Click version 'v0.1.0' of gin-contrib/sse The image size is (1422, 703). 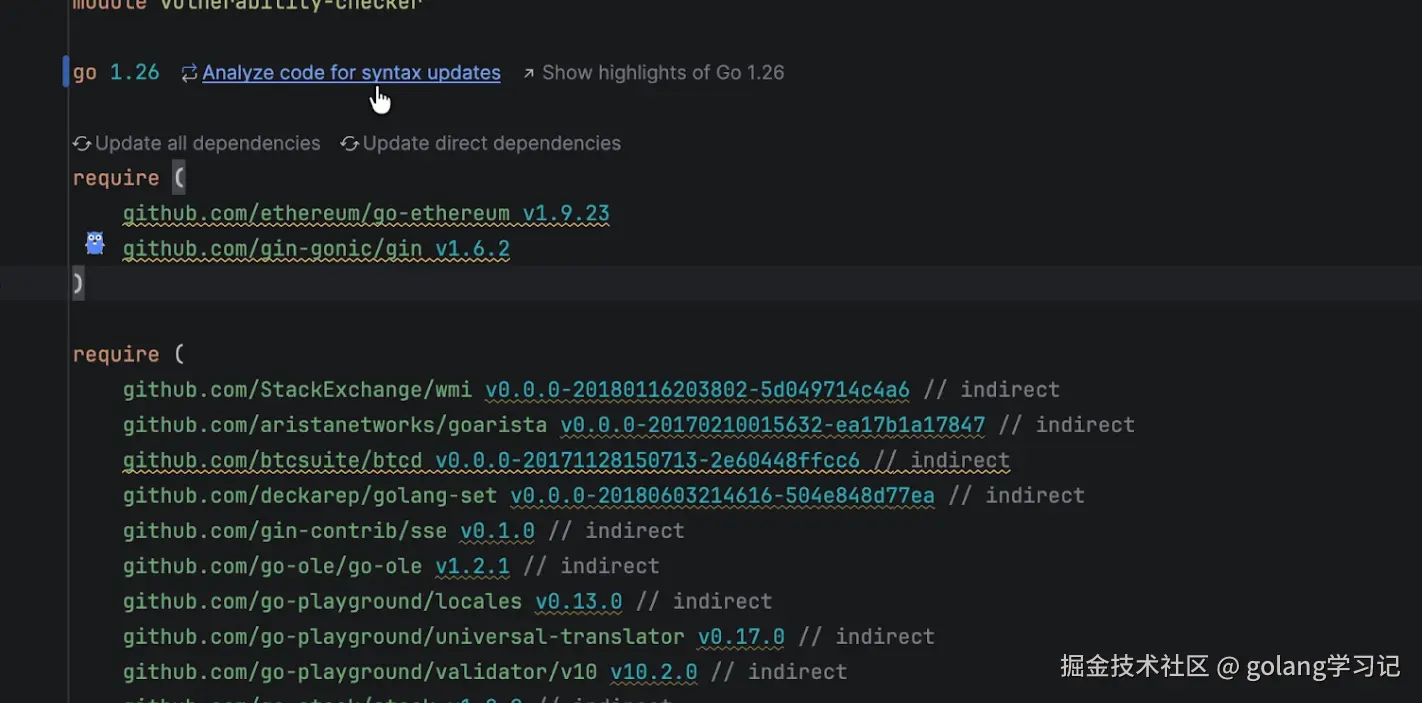click(x=497, y=531)
